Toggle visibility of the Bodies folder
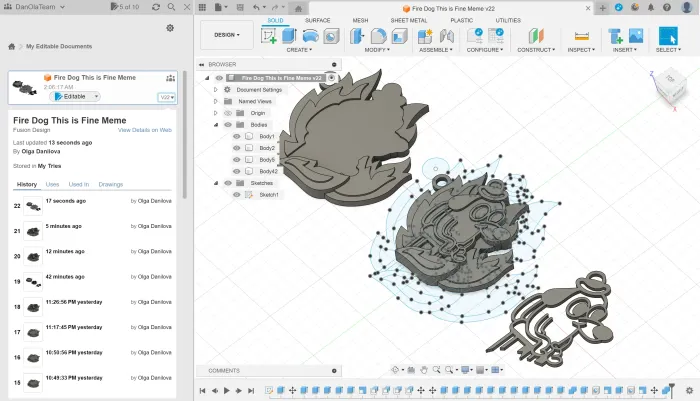 point(228,125)
